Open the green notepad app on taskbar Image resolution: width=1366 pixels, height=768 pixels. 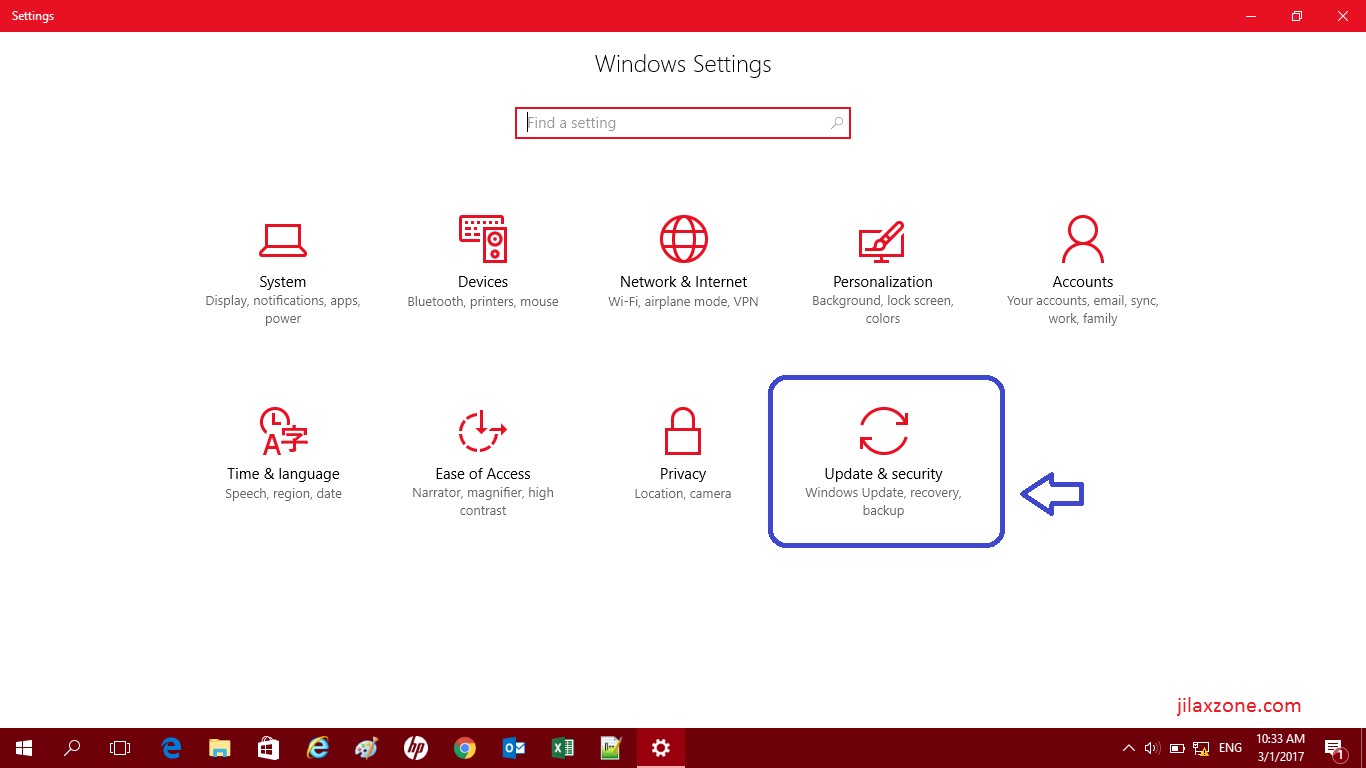pos(611,748)
